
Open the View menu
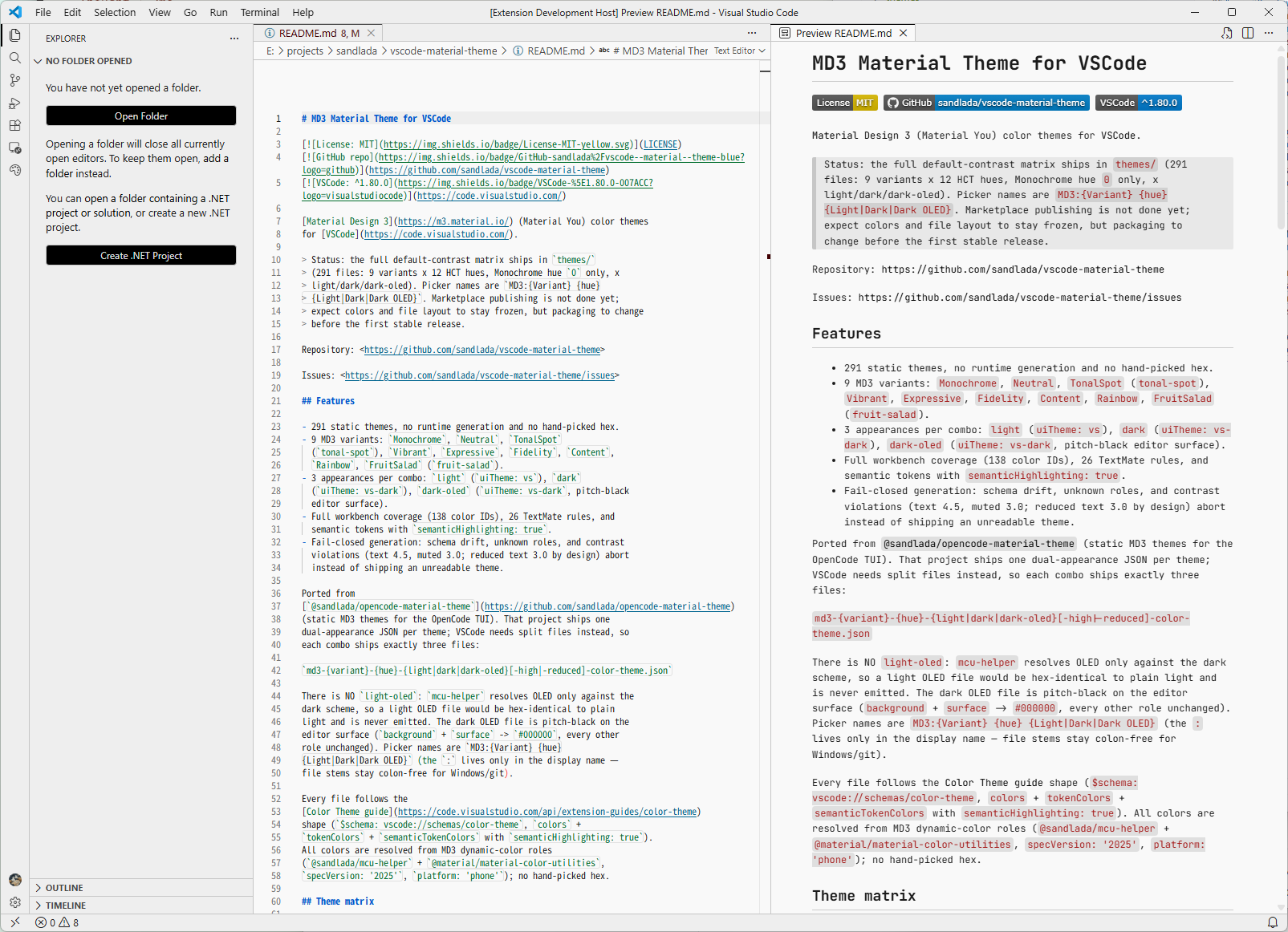[x=160, y=12]
